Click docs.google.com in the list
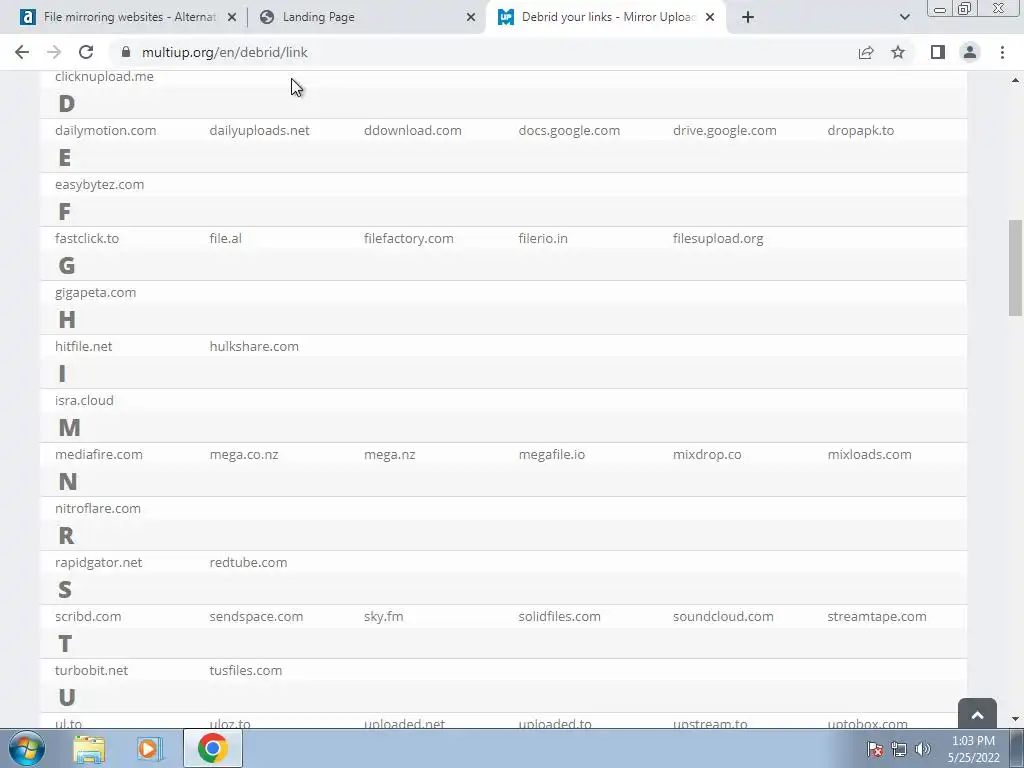Screen dimensions: 1024x768 pos(569,131)
